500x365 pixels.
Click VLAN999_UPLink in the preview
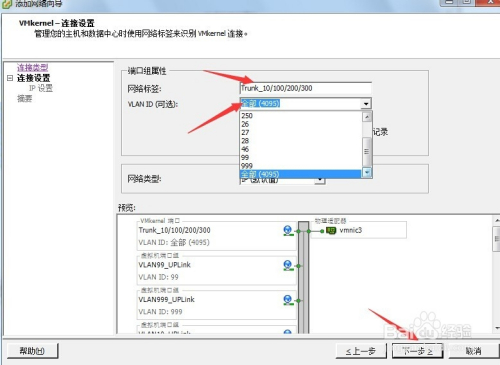coord(166,300)
